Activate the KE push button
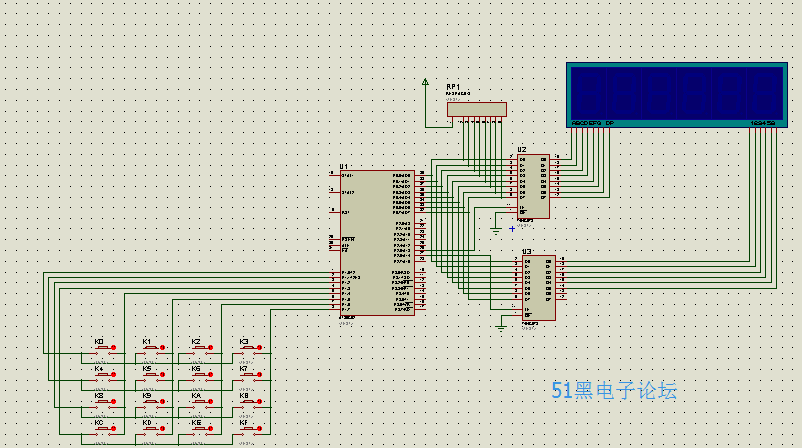This screenshot has width=802, height=448. [x=200, y=431]
